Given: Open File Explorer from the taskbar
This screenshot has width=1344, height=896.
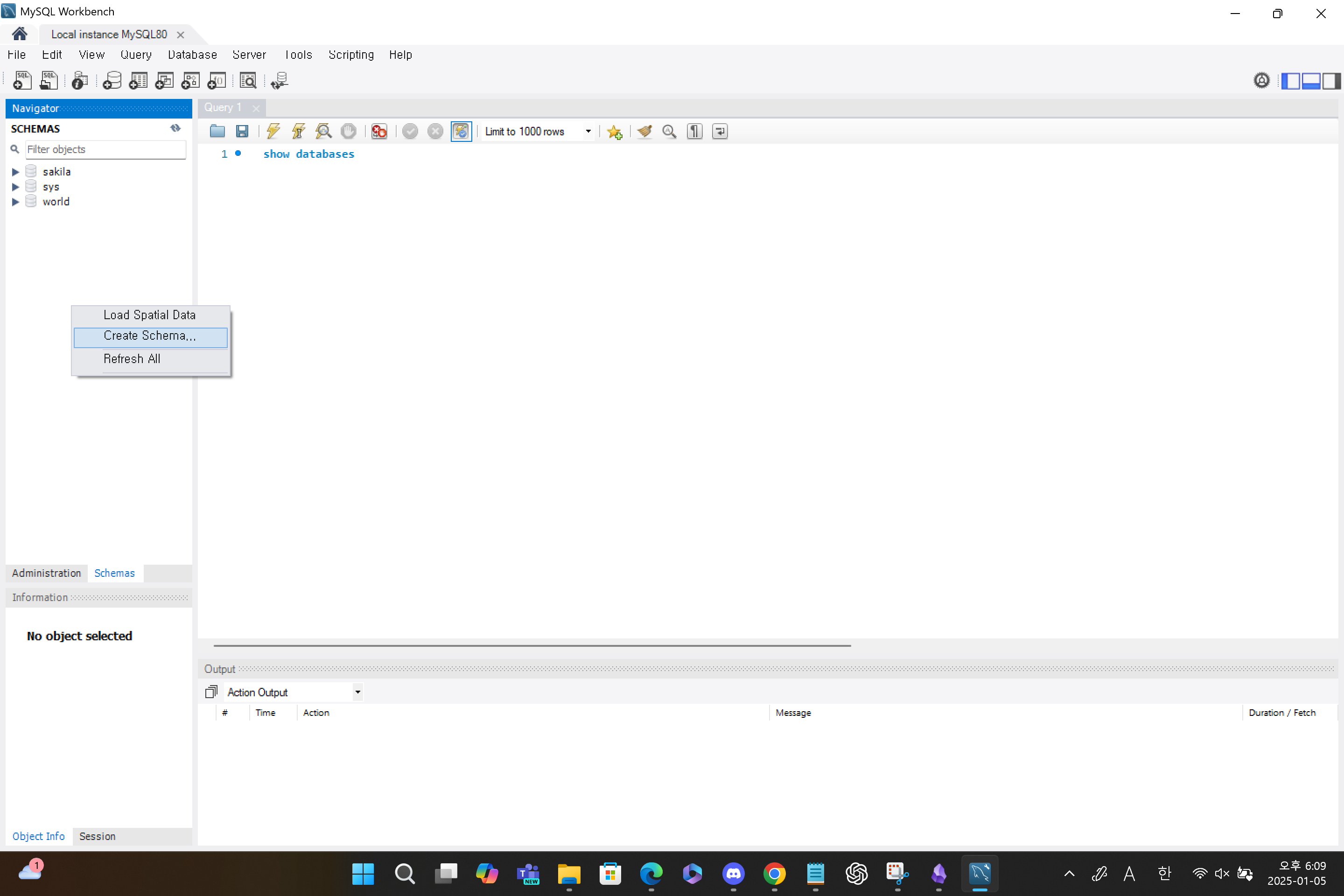Looking at the screenshot, I should [x=568, y=873].
